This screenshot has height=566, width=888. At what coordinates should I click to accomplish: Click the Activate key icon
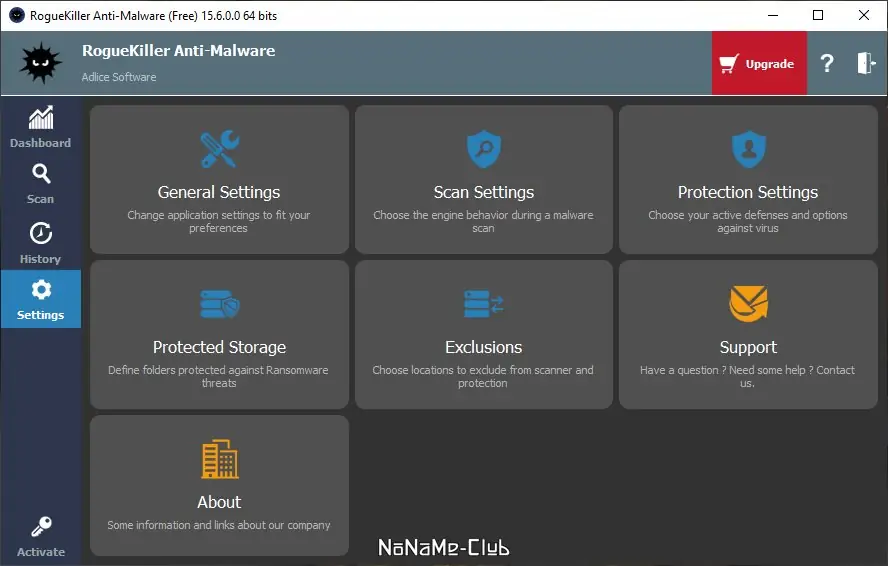pyautogui.click(x=41, y=526)
